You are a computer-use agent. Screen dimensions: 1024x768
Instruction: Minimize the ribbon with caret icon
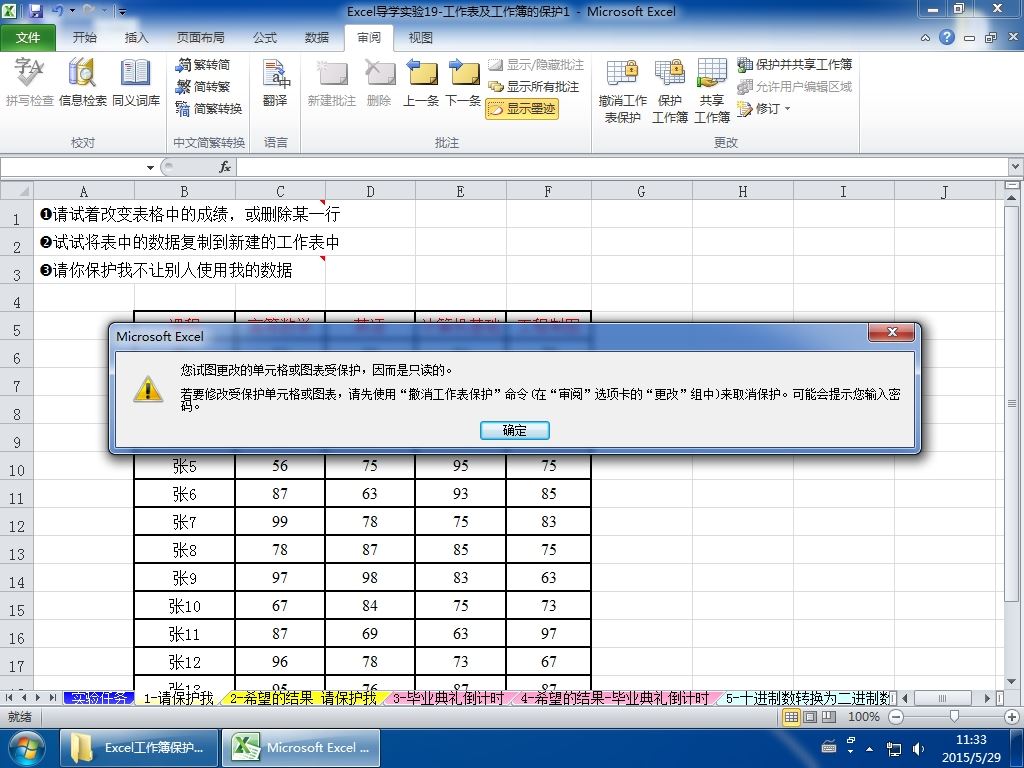pyautogui.click(x=925, y=38)
